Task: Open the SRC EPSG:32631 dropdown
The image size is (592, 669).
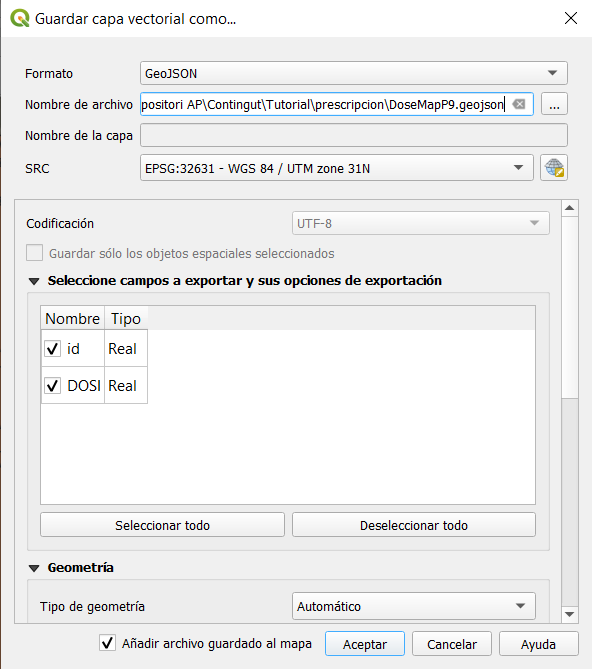Action: point(337,168)
